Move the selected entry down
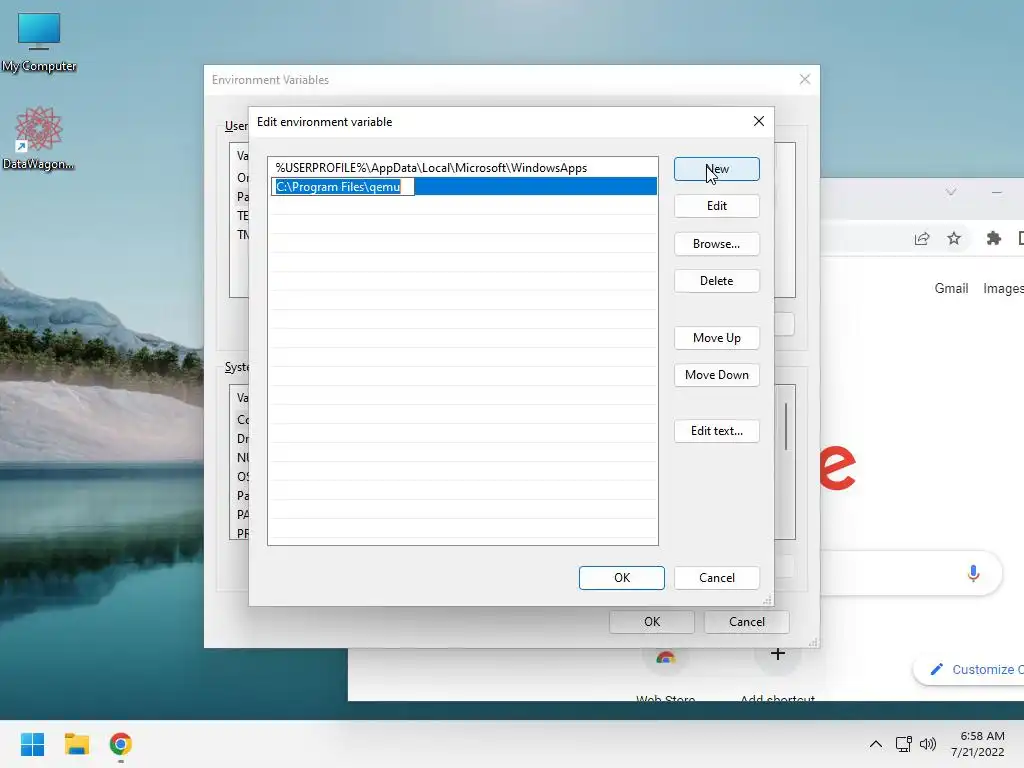 pos(716,375)
